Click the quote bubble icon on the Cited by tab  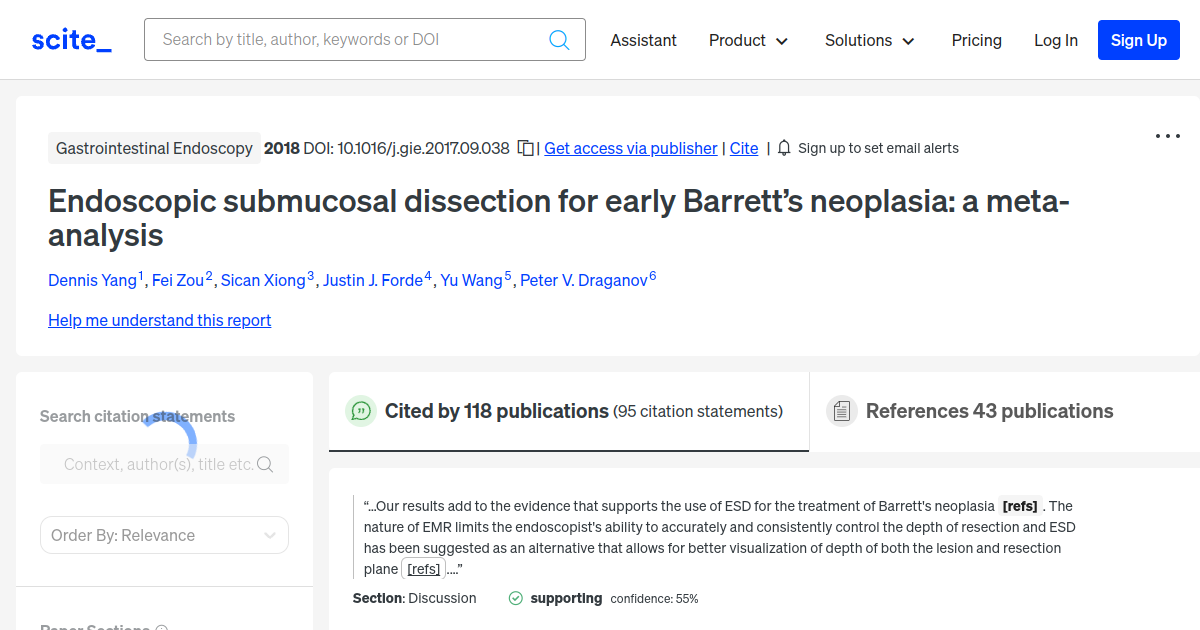tap(361, 411)
